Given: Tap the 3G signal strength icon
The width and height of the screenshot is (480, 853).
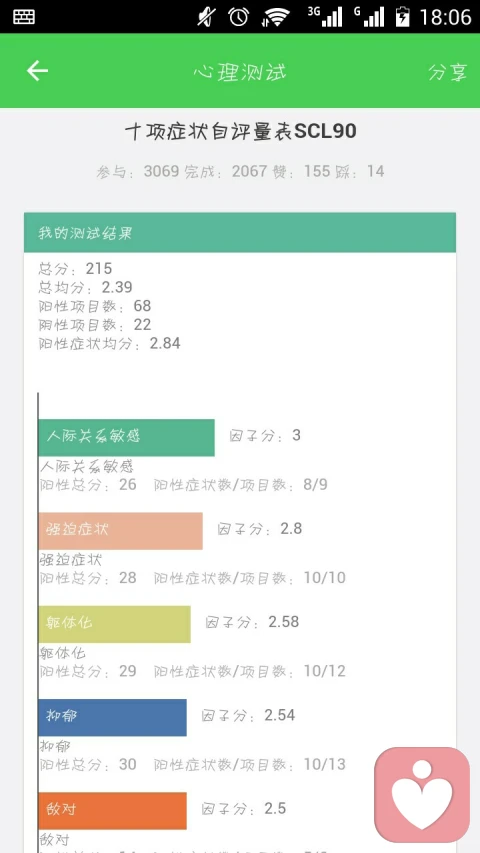Looking at the screenshot, I should pyautogui.click(x=325, y=16).
